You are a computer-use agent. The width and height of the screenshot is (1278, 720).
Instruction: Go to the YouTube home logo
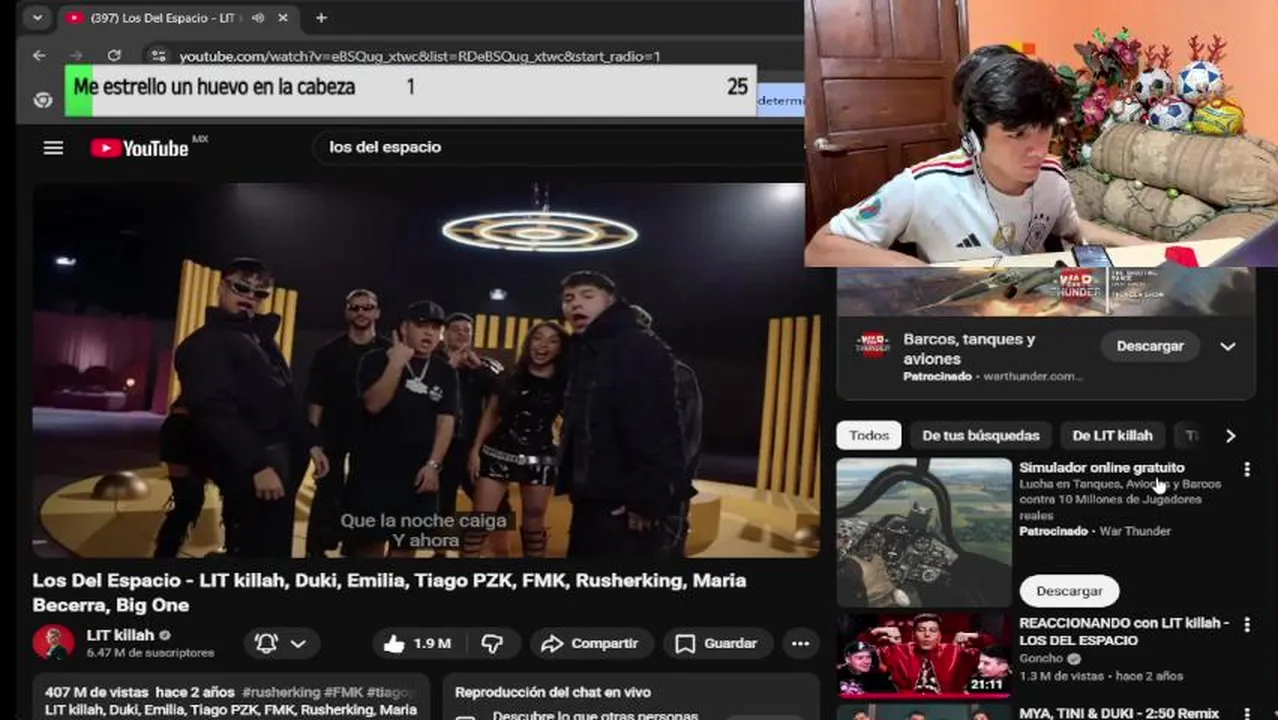tap(140, 148)
